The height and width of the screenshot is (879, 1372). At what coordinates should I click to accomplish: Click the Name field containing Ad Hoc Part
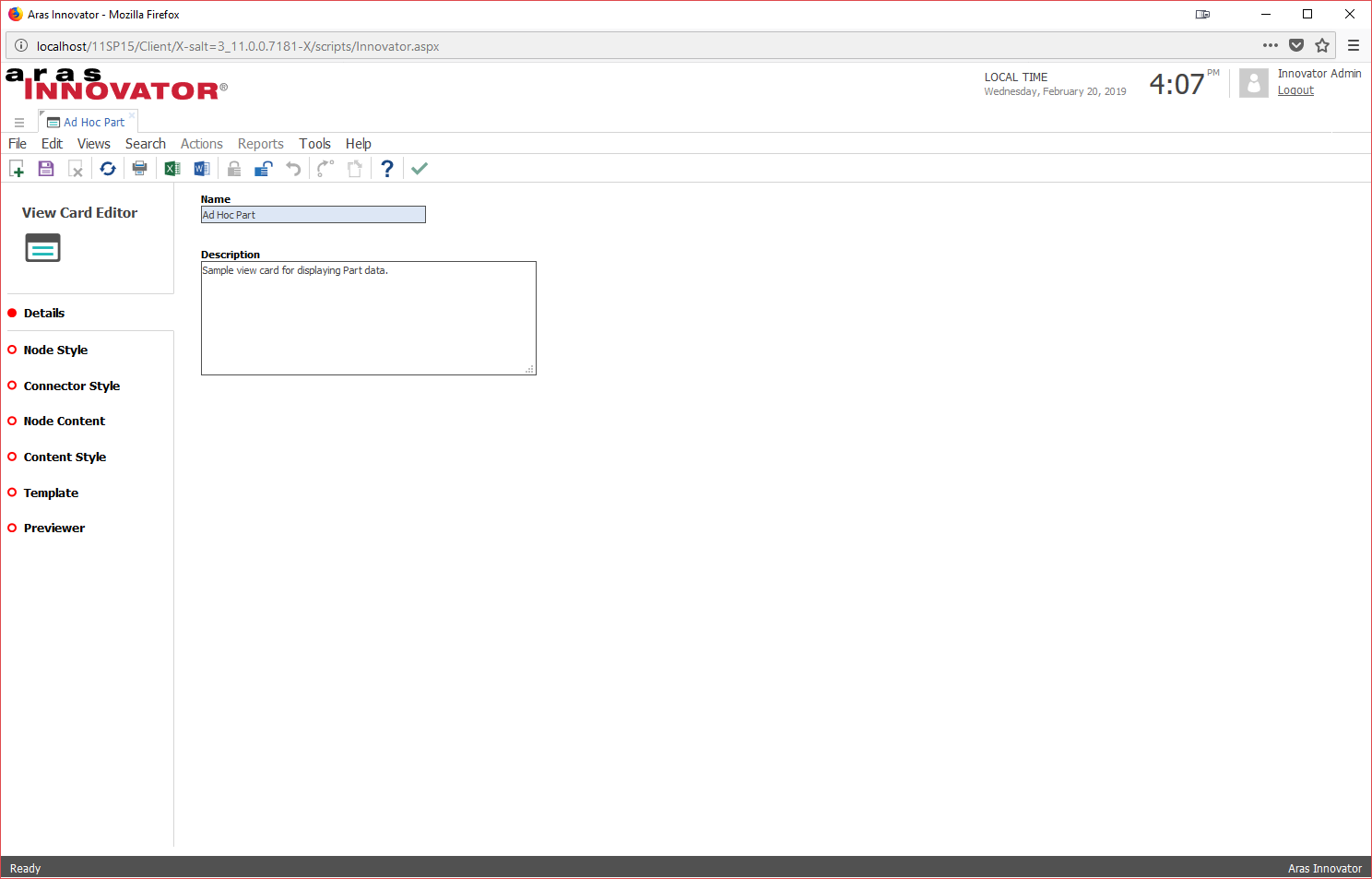pyautogui.click(x=313, y=215)
